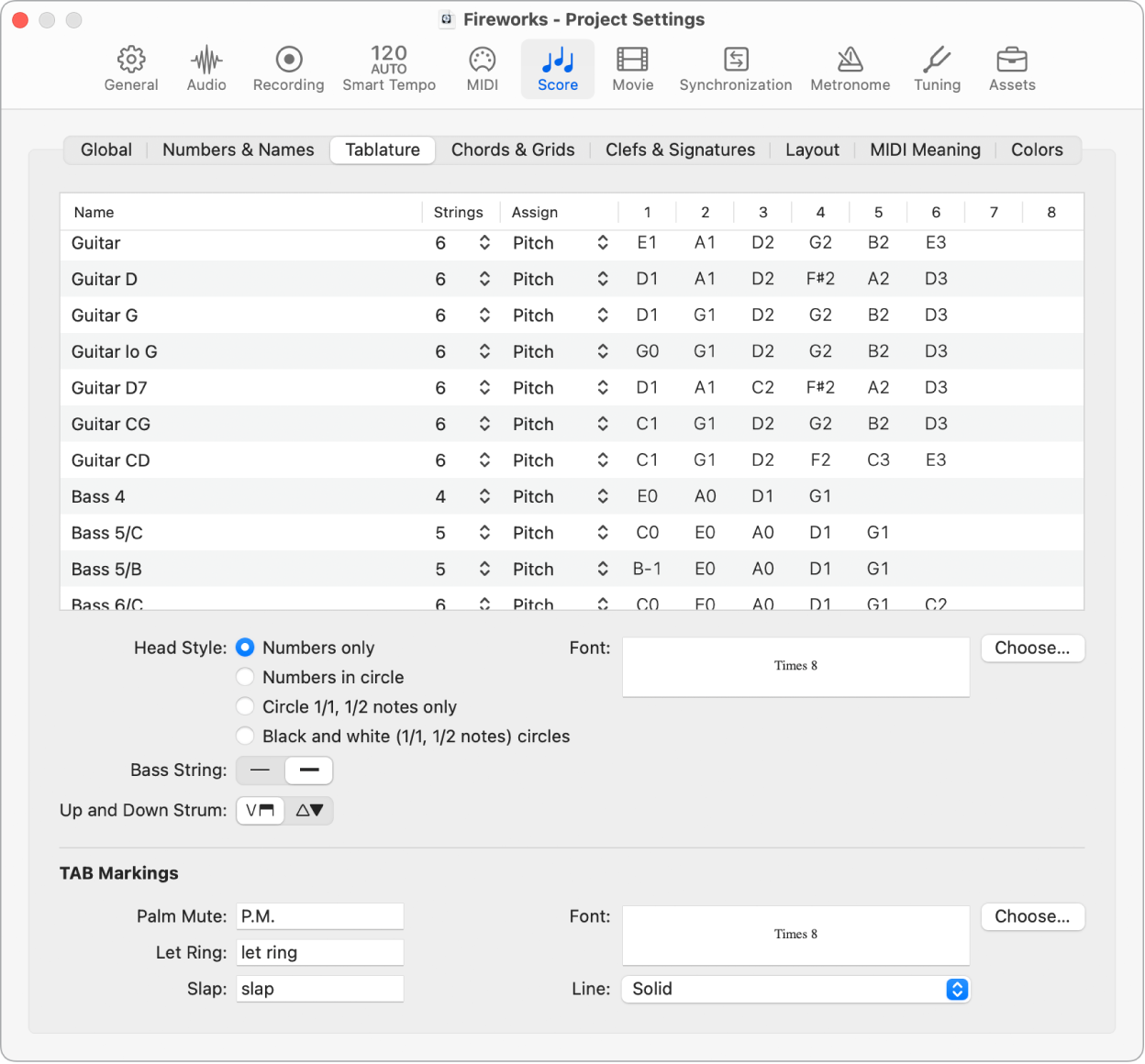Click the Palm Mute text field
The width and height of the screenshot is (1145, 1064).
tap(319, 915)
